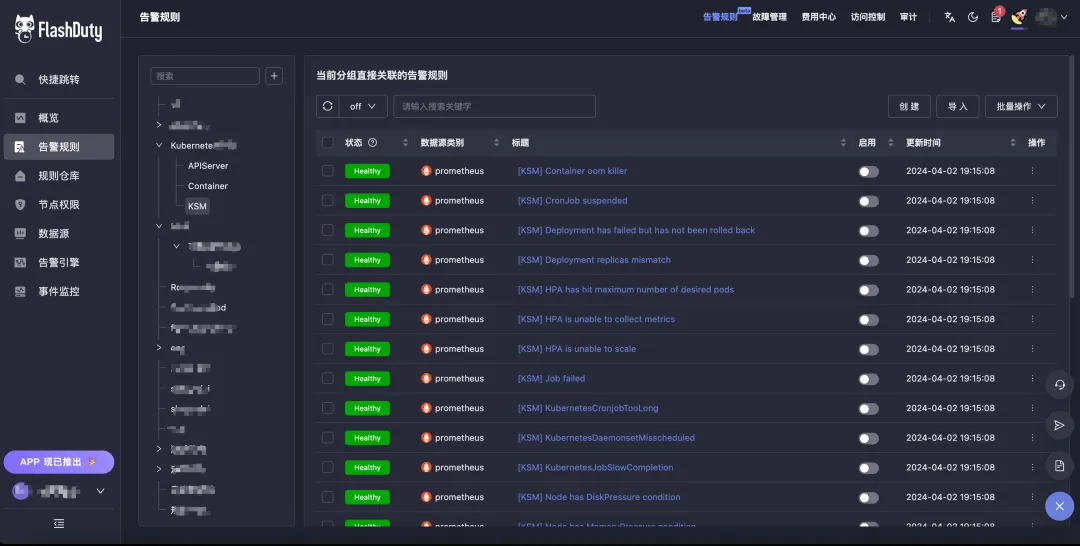
Task: Click the refresh icon beside off dropdown
Action: pos(328,106)
